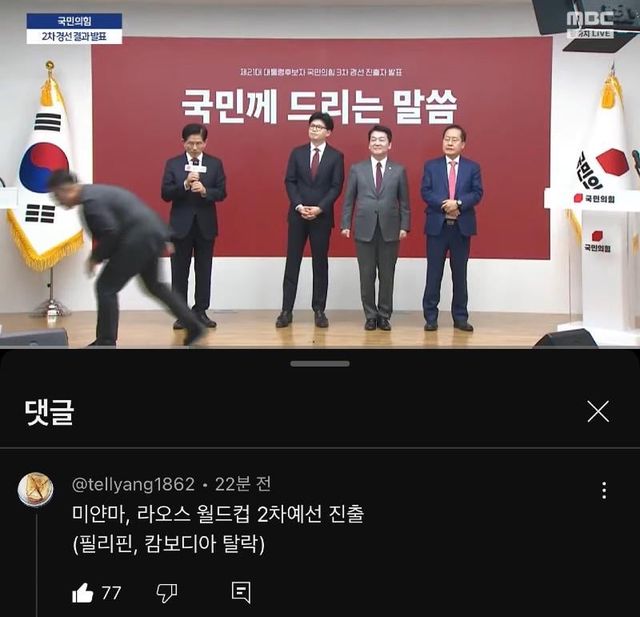Open the profile picture of tellyang1862

(x=36, y=490)
